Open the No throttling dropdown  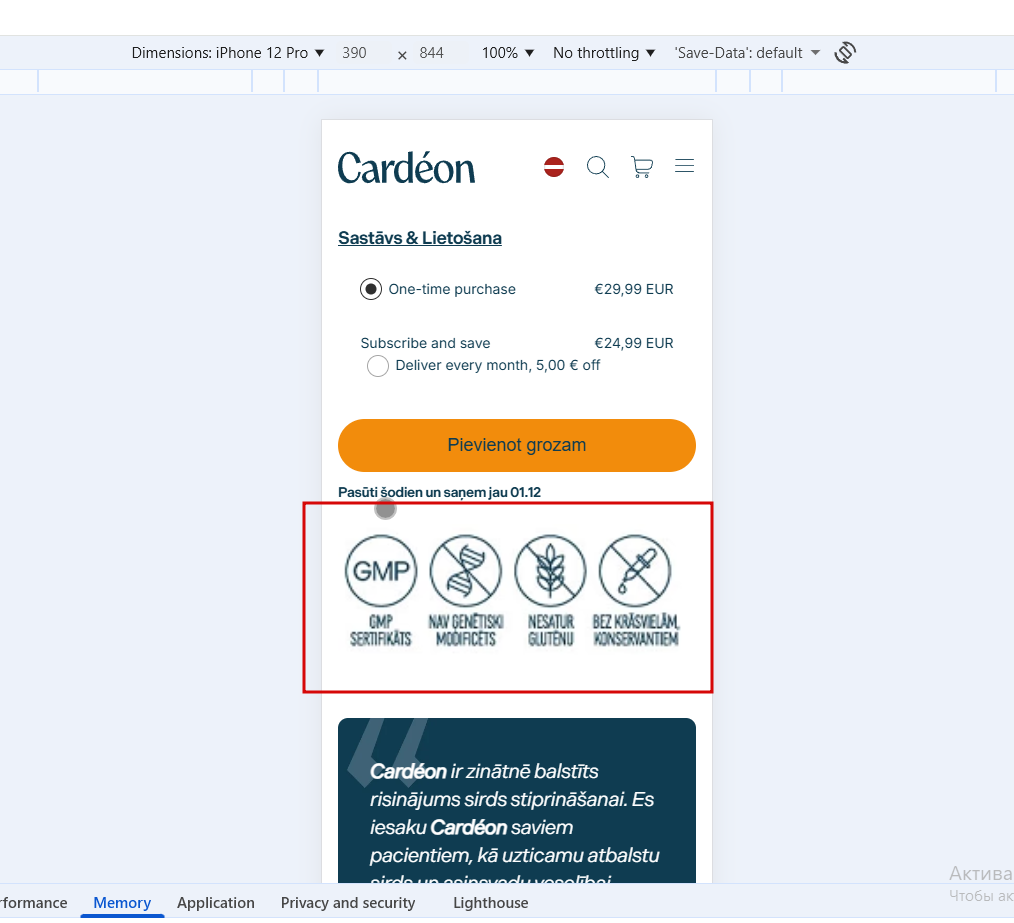[x=603, y=53]
